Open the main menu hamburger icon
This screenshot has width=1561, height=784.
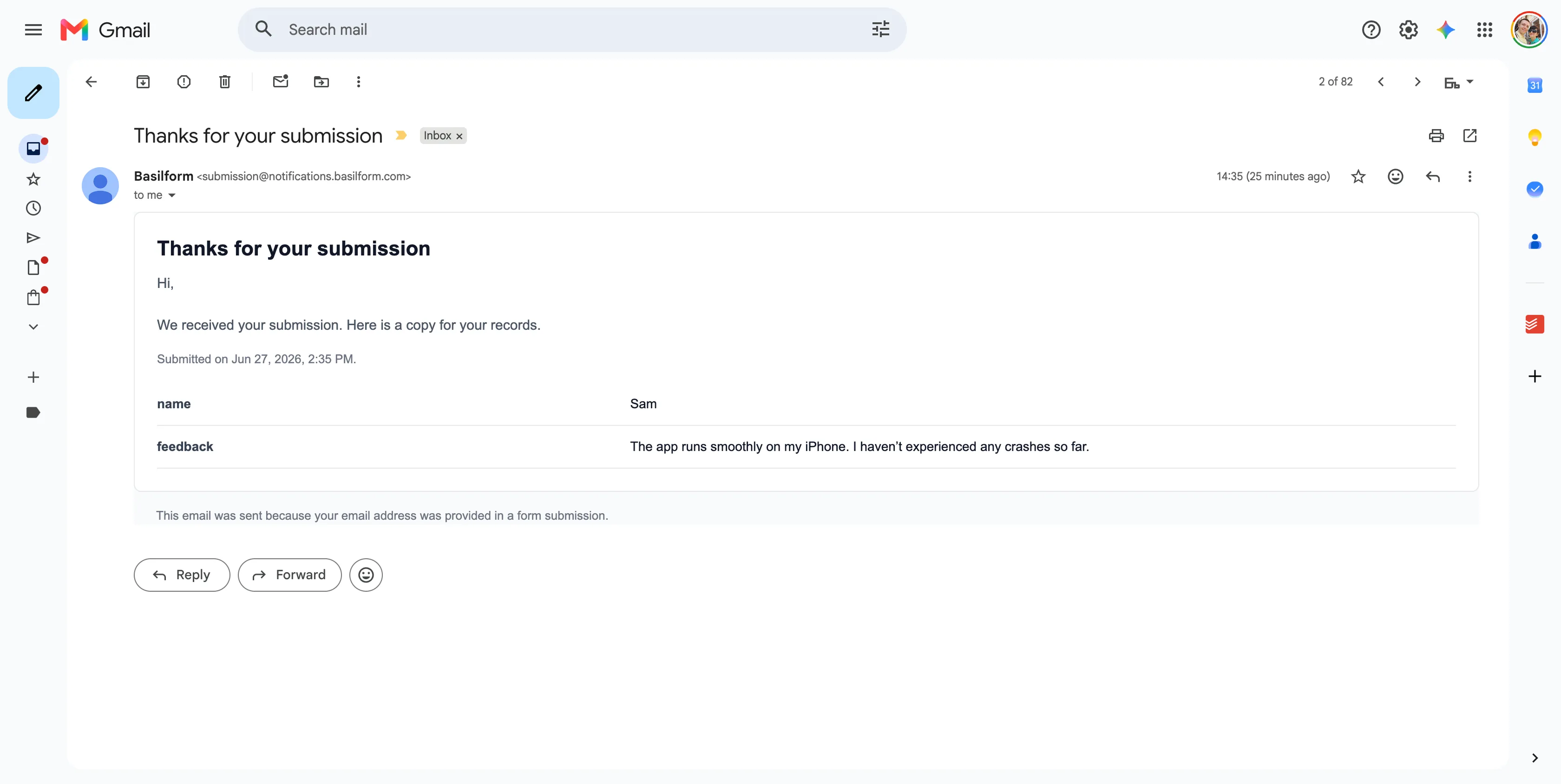coord(33,30)
